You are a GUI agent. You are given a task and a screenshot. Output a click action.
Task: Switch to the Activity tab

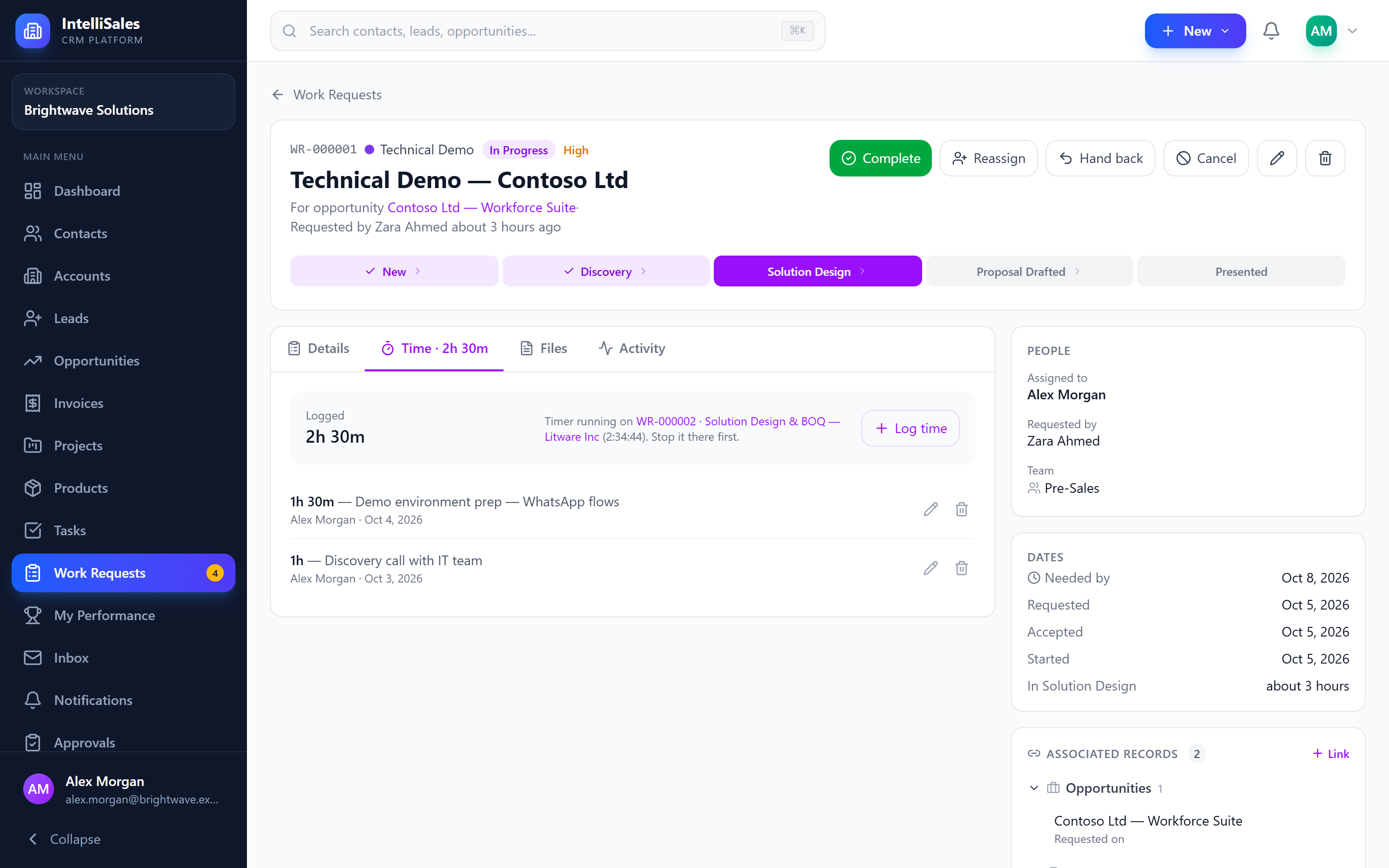pos(632,349)
